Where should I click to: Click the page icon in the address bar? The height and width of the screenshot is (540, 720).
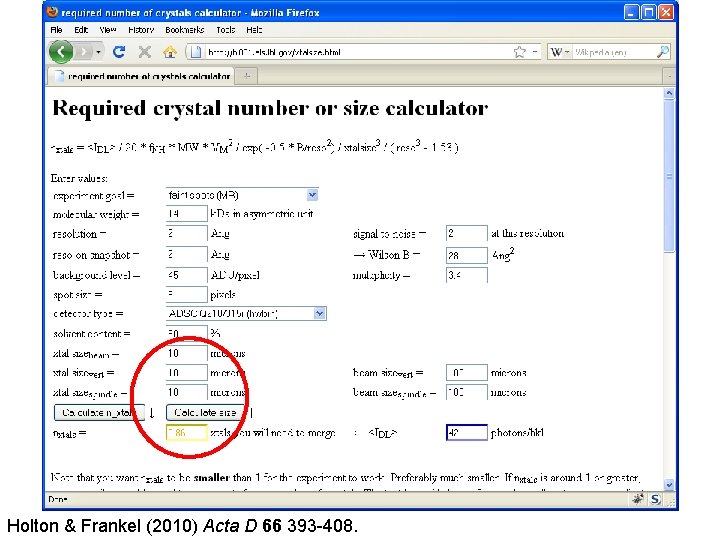pos(196,52)
